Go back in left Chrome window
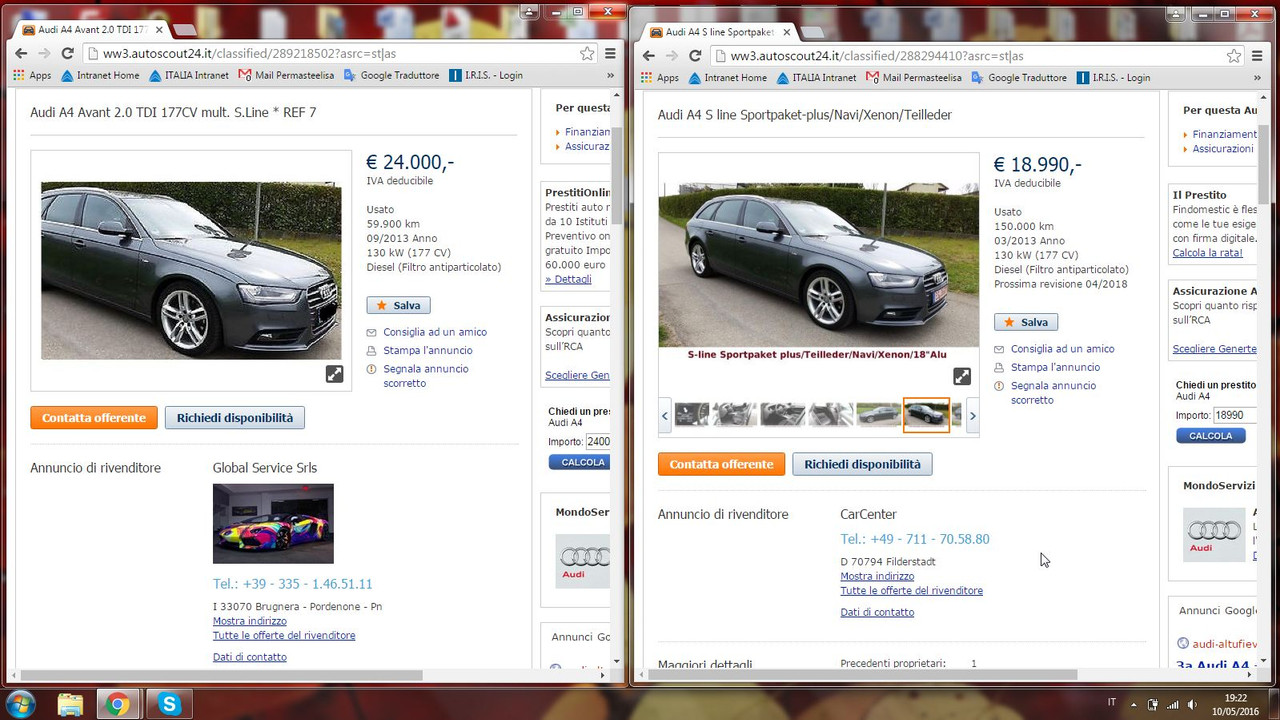 20,54
